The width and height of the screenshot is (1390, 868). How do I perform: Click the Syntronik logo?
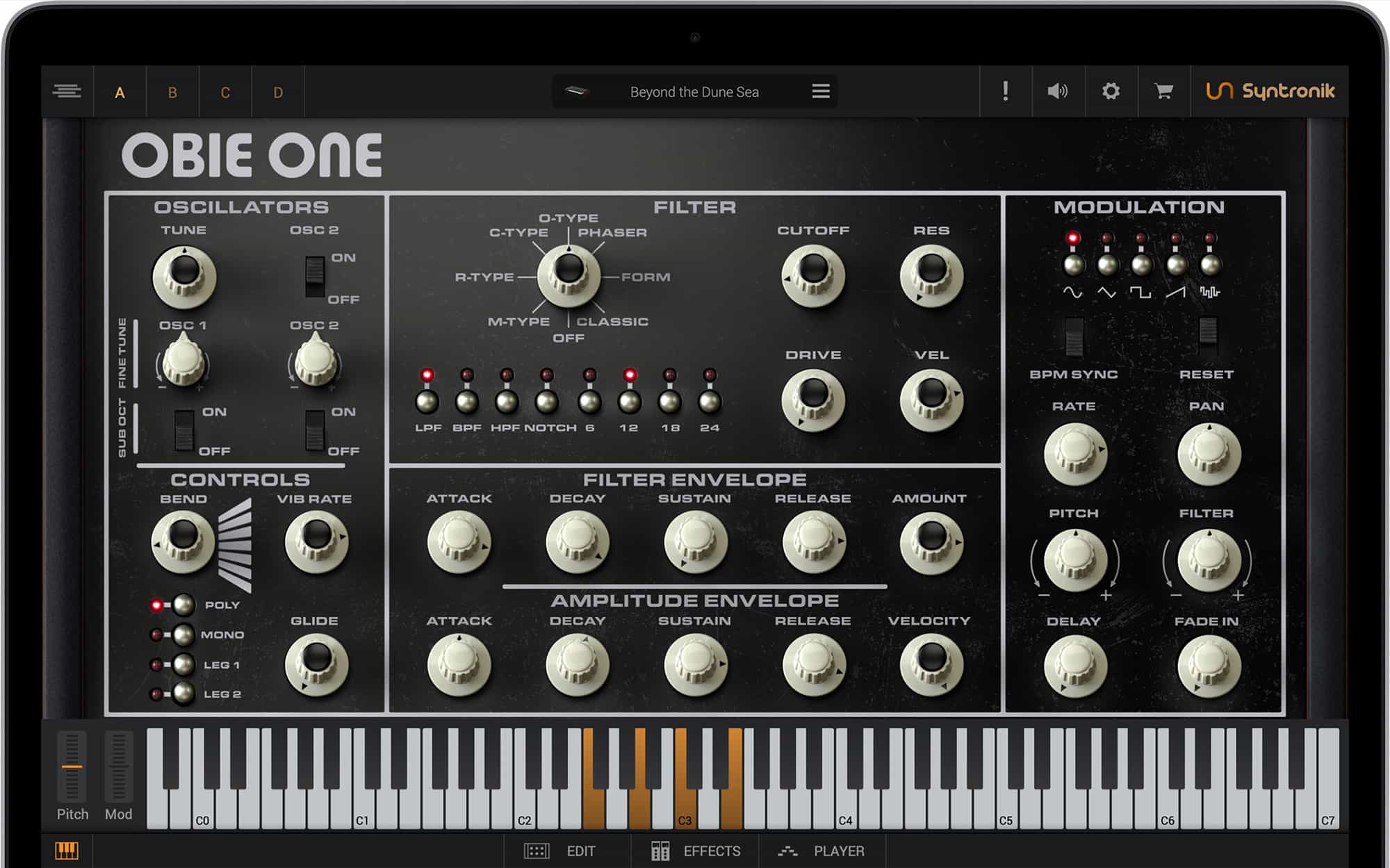click(1270, 91)
